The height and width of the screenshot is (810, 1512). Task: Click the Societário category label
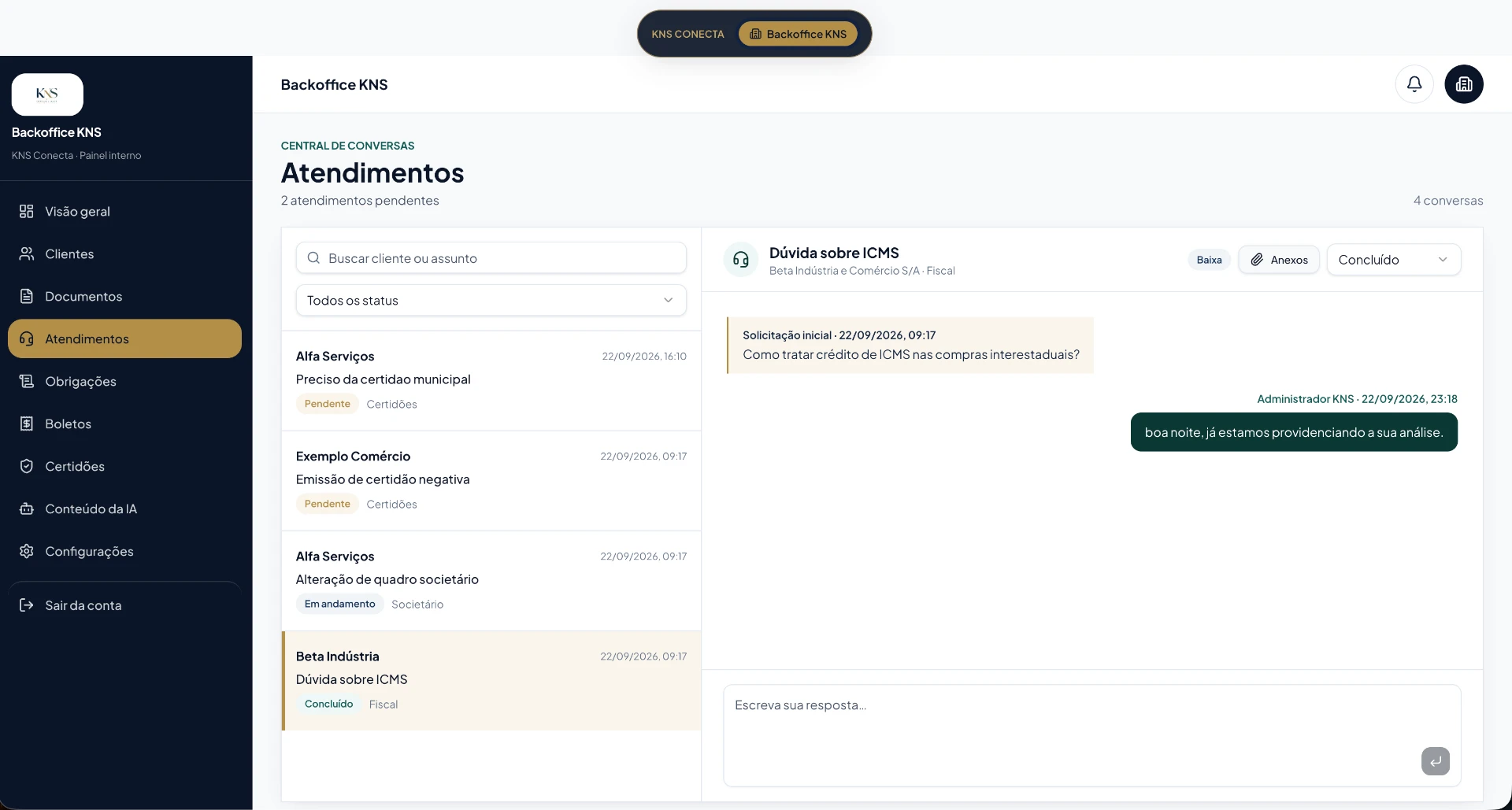[417, 604]
